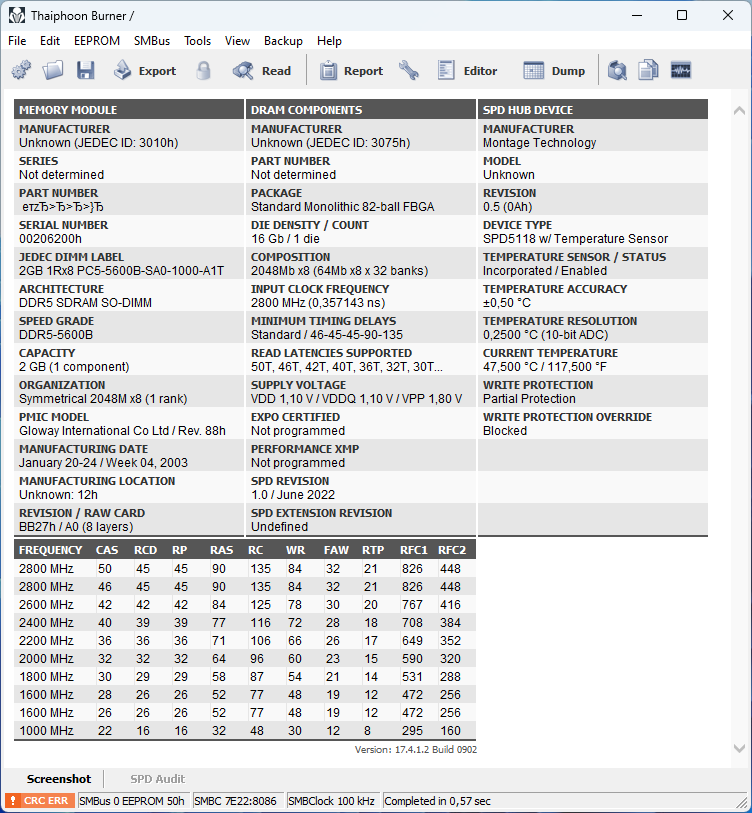Open the SMBus menu
Screen dimensions: 752x813
tap(152, 41)
